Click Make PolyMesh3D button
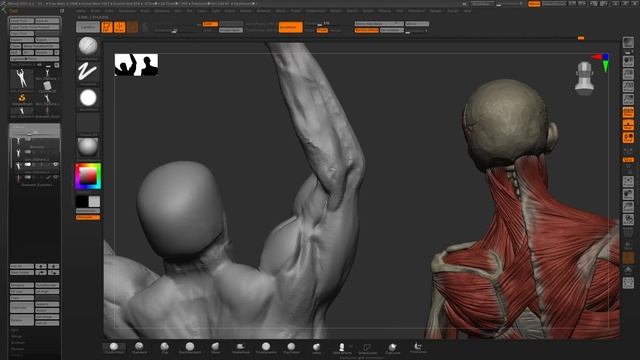640x360 pixels. click(41, 46)
